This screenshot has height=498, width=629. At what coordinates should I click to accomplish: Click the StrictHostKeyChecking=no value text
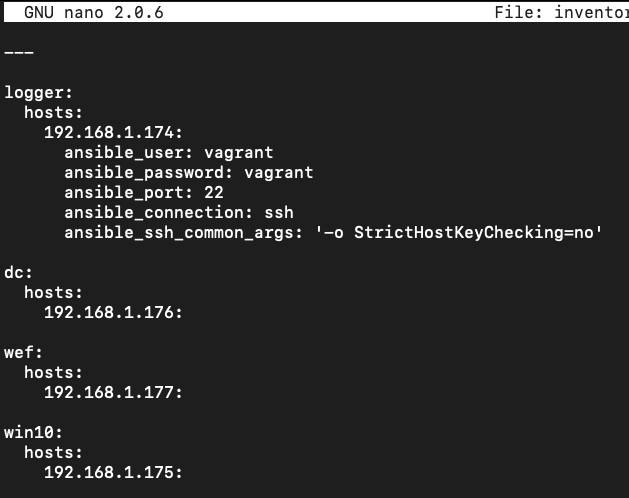[x=474, y=233]
